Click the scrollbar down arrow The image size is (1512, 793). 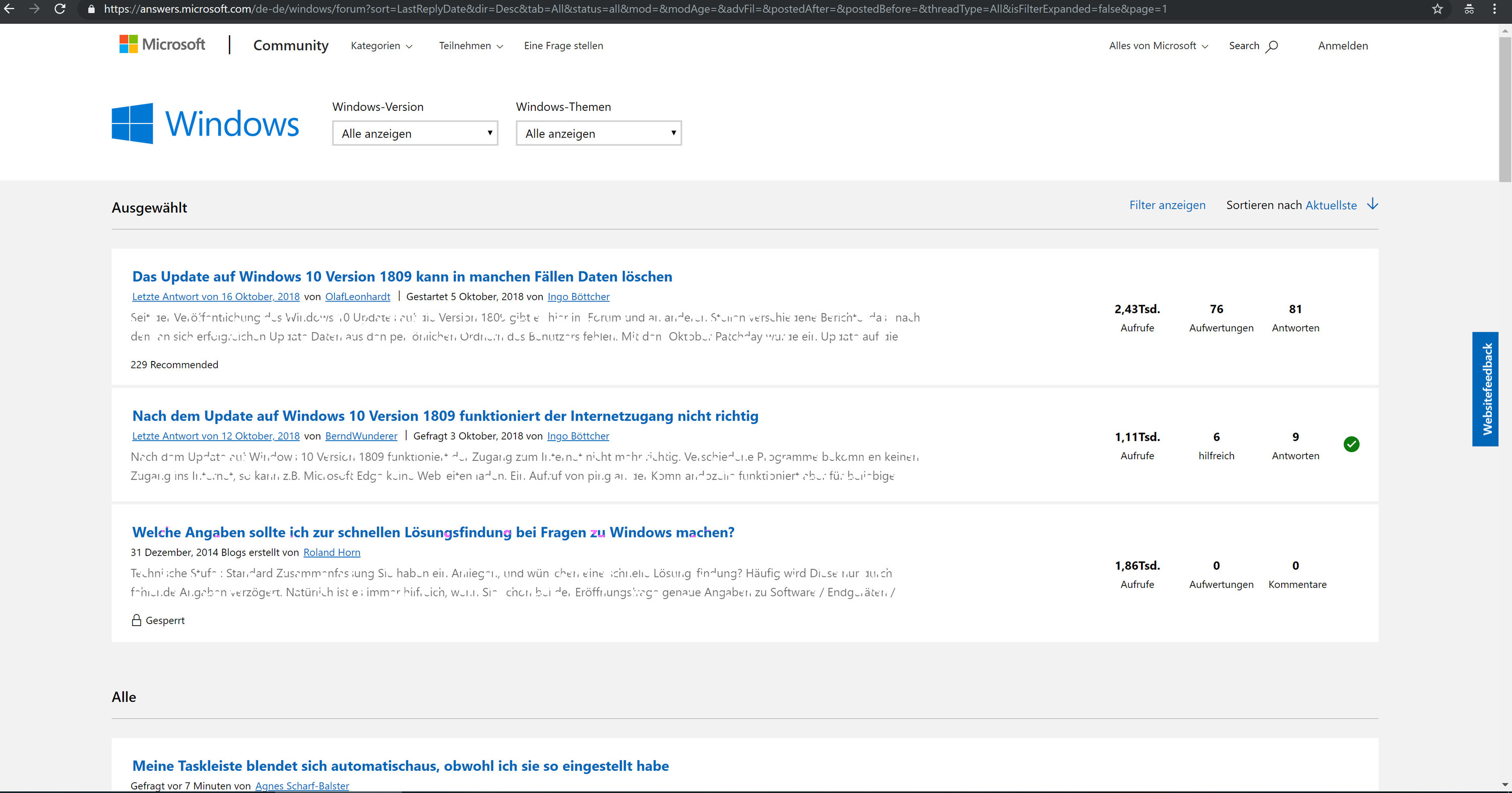(x=1505, y=784)
